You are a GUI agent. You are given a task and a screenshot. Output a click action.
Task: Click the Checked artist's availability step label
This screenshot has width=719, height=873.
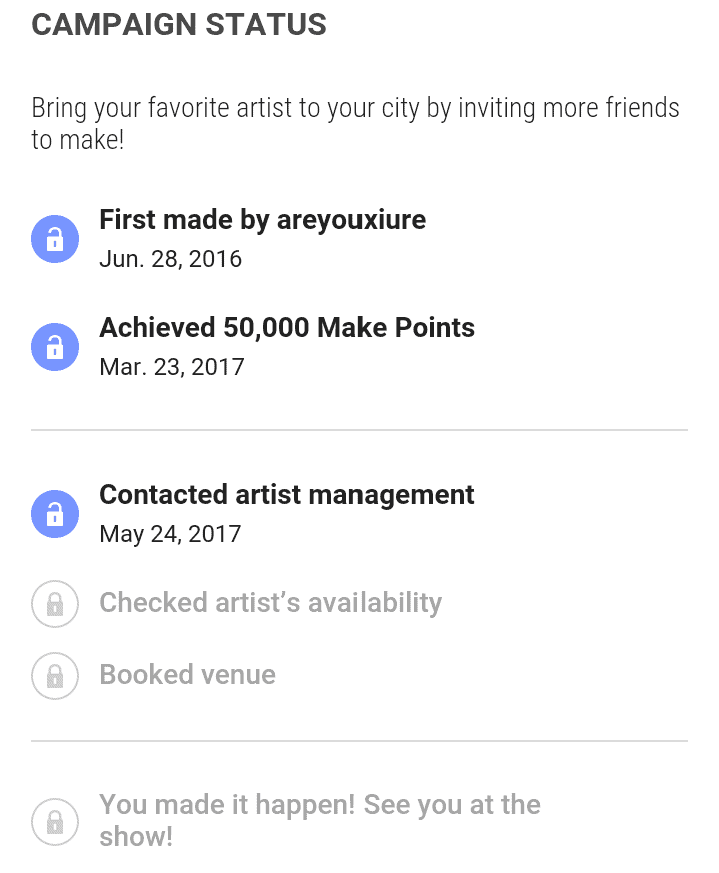point(270,603)
